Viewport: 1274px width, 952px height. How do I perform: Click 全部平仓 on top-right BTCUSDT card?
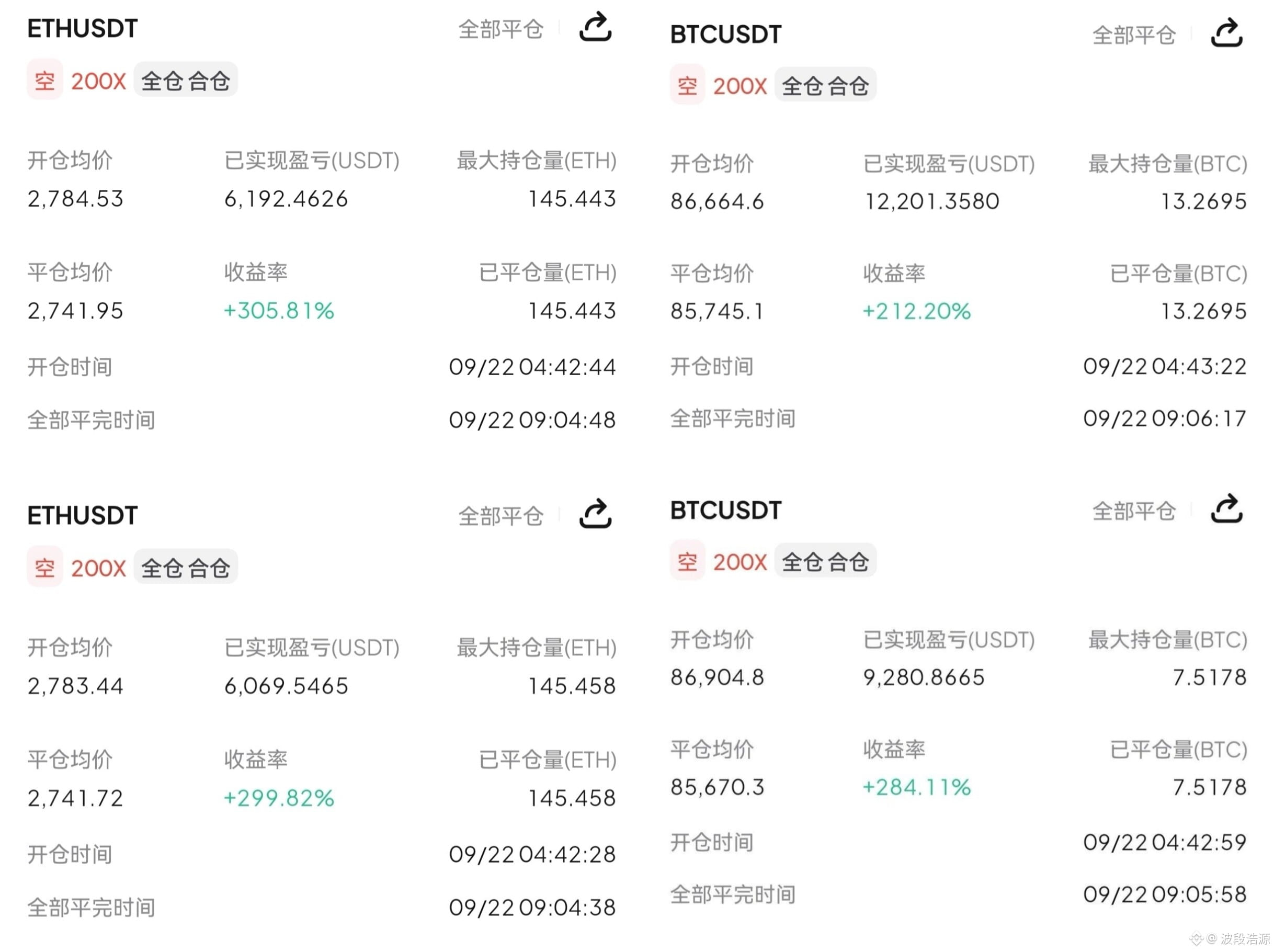tap(1133, 35)
